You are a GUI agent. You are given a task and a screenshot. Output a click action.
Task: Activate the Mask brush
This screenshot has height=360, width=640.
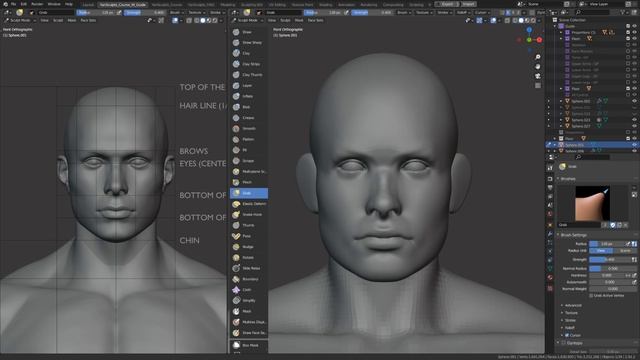(249, 311)
